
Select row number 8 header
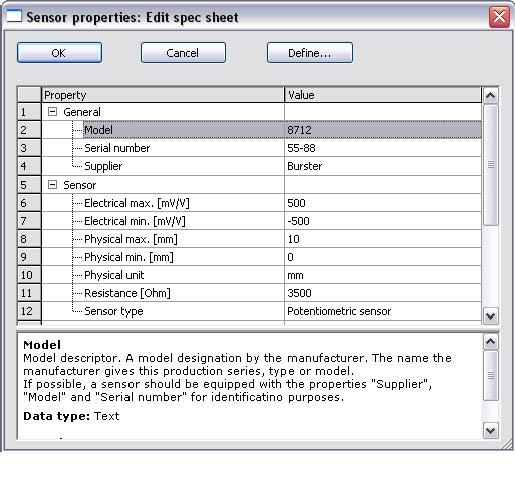29,239
